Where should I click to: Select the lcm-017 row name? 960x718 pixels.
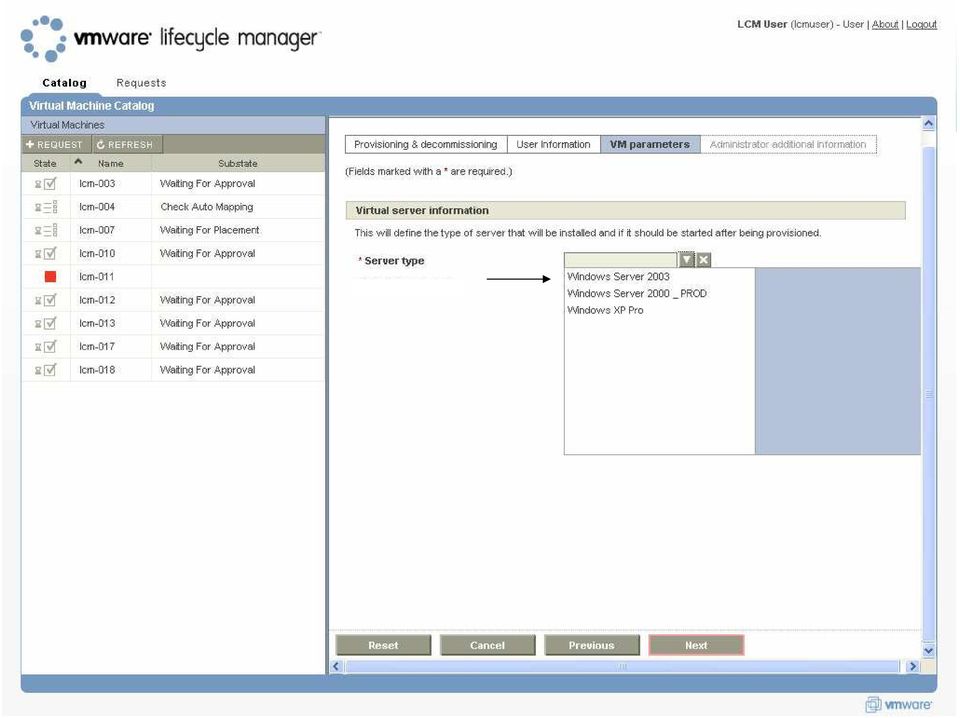point(97,346)
